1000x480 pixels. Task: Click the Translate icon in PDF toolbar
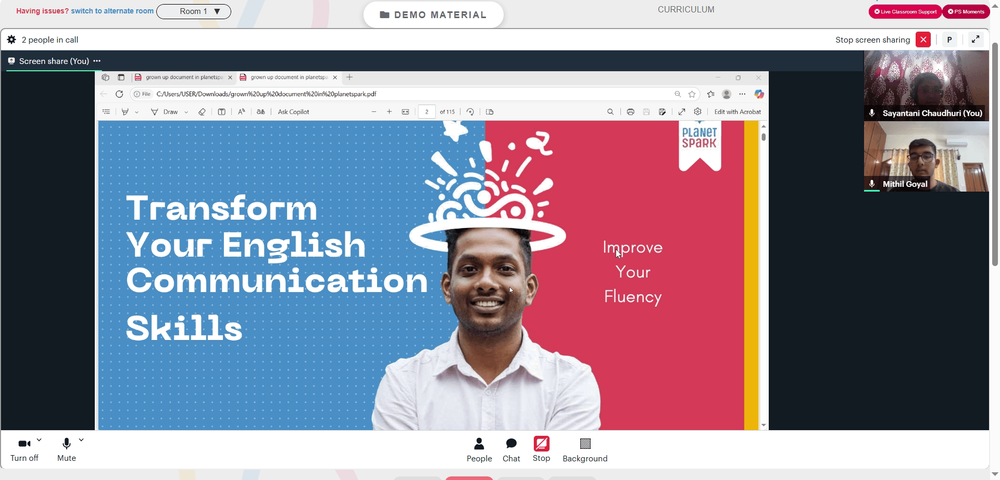(260, 112)
